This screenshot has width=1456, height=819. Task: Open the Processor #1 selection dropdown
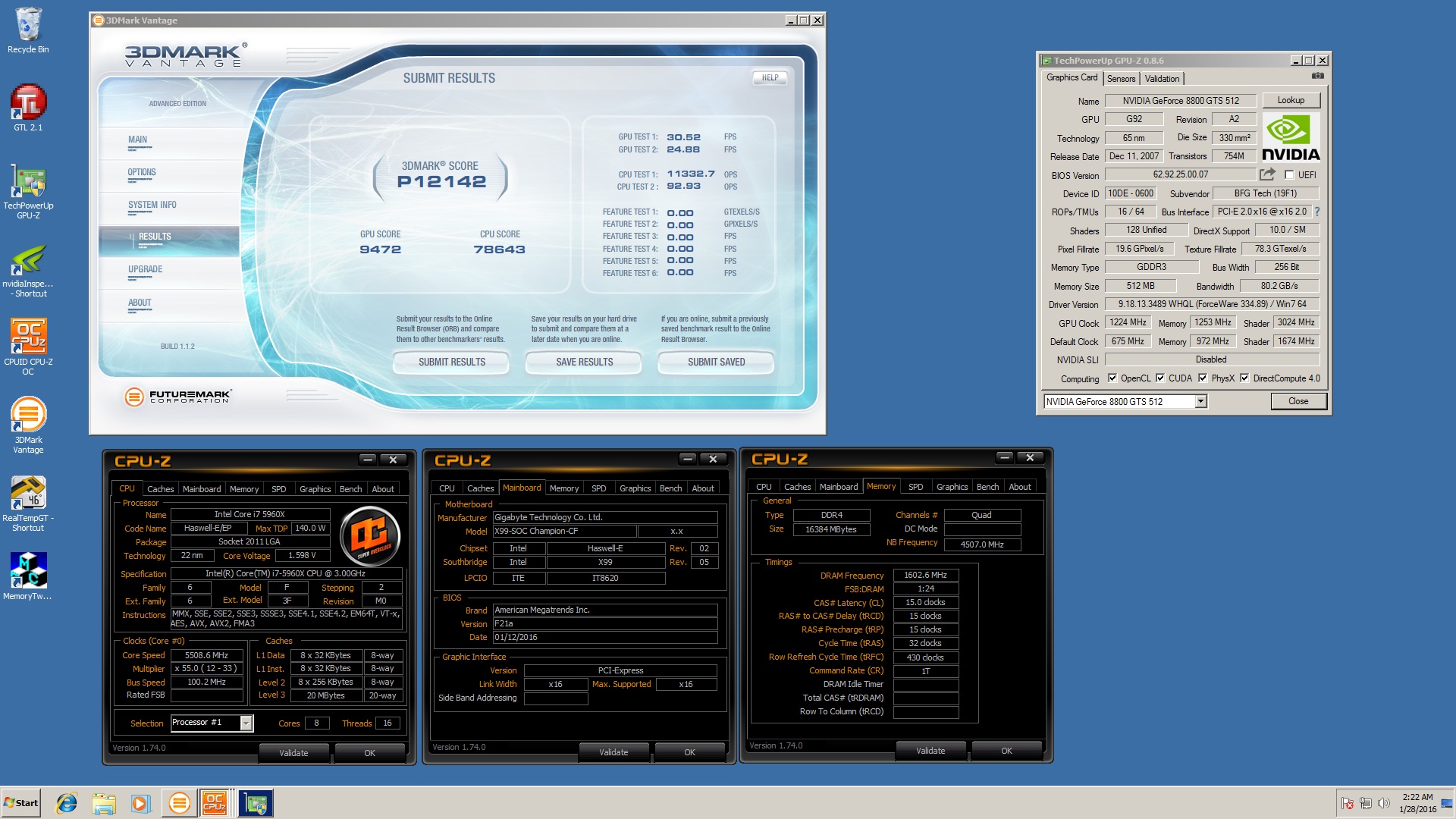coord(246,723)
